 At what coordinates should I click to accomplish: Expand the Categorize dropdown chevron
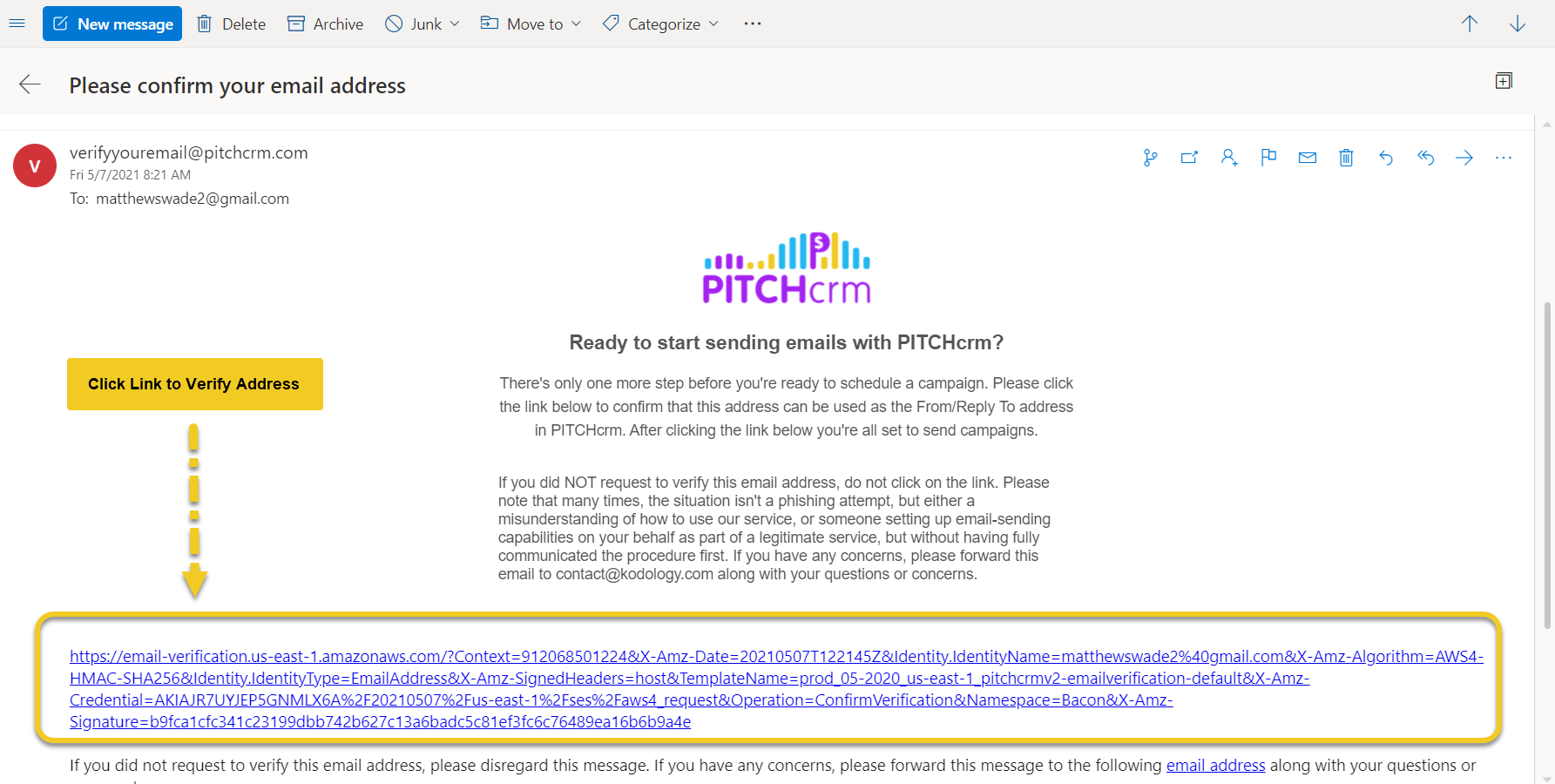[713, 24]
